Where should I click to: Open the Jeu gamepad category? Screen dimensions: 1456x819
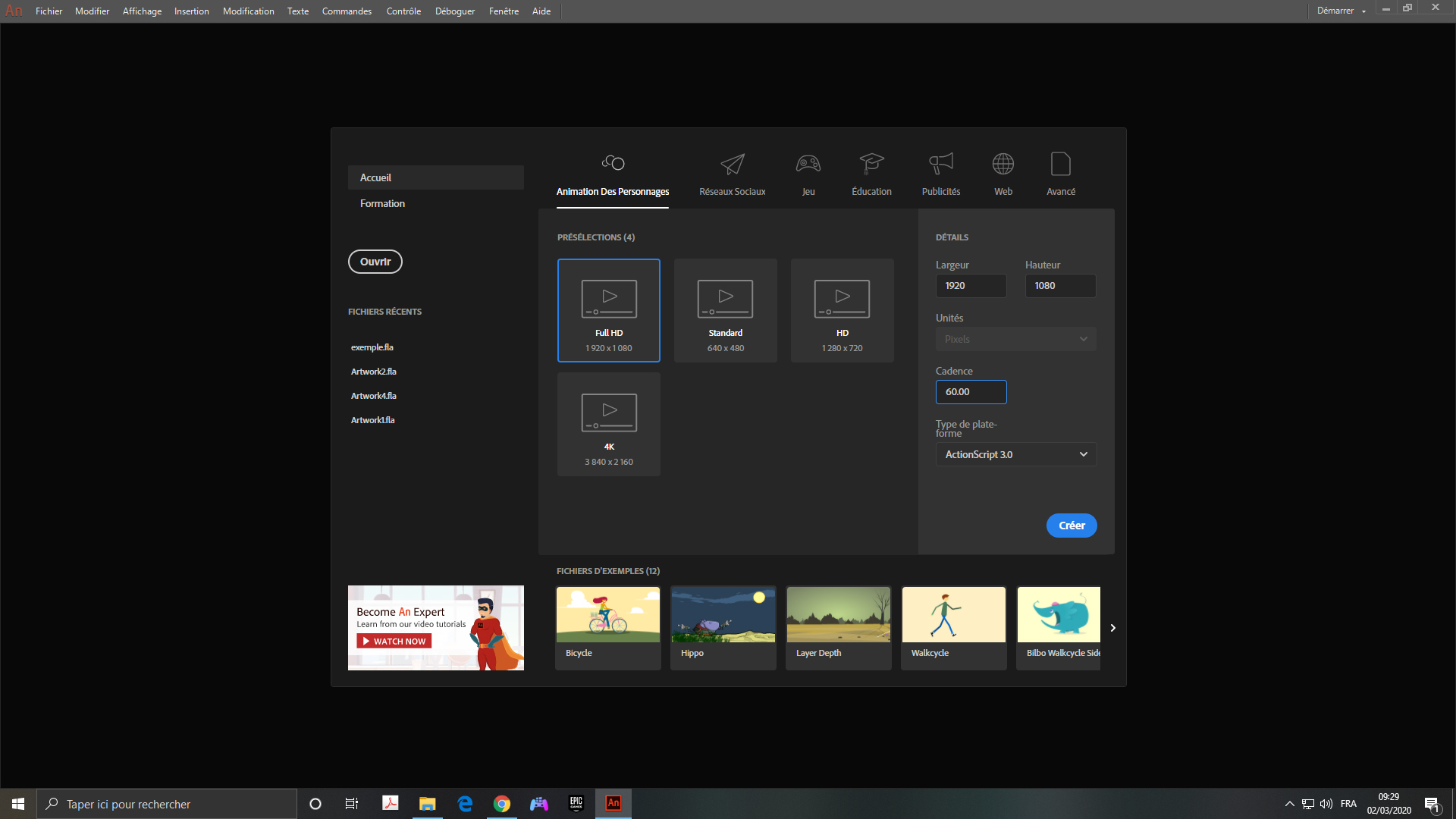808,165
